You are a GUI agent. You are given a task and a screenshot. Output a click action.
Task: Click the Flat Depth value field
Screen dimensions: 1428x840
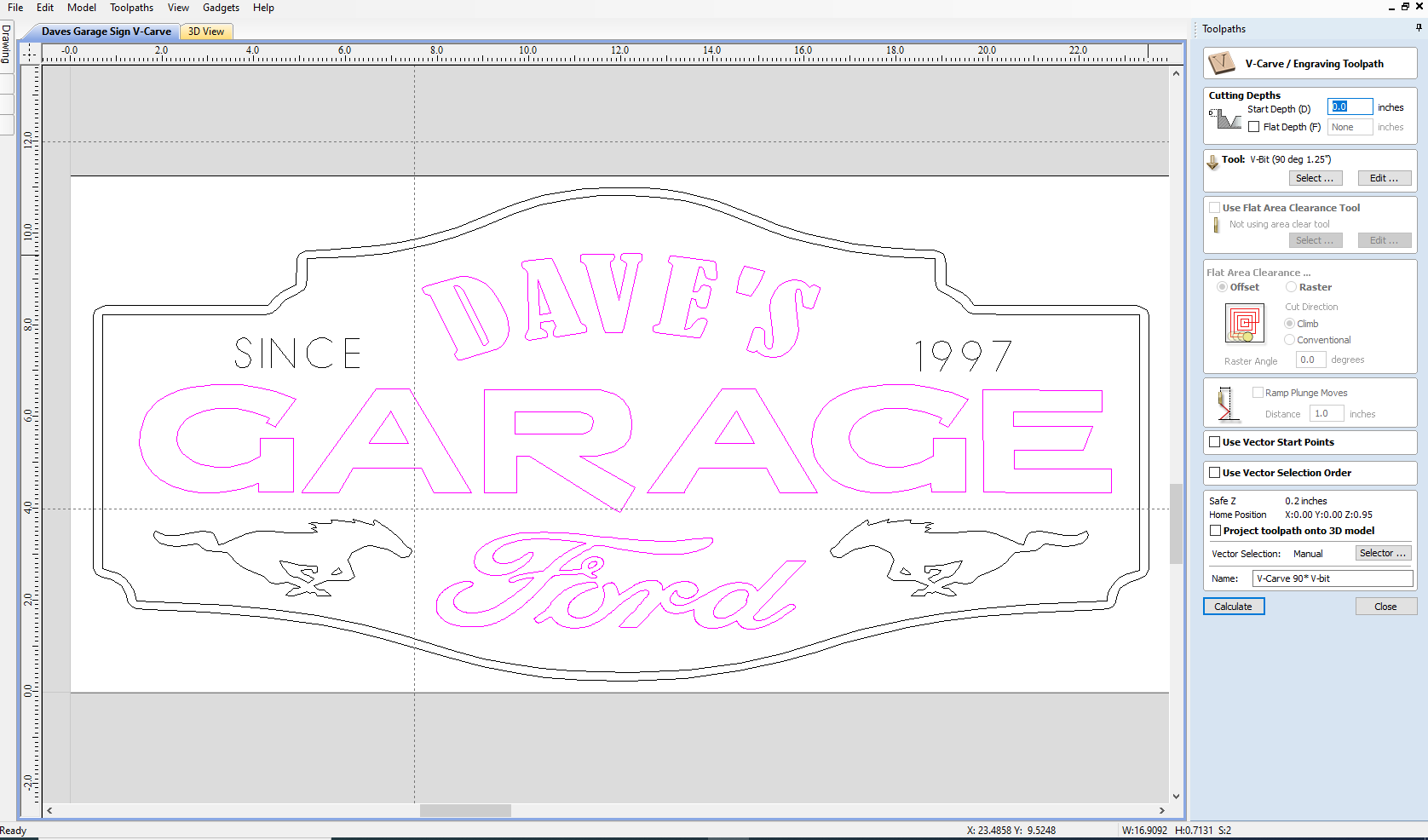(x=1350, y=127)
